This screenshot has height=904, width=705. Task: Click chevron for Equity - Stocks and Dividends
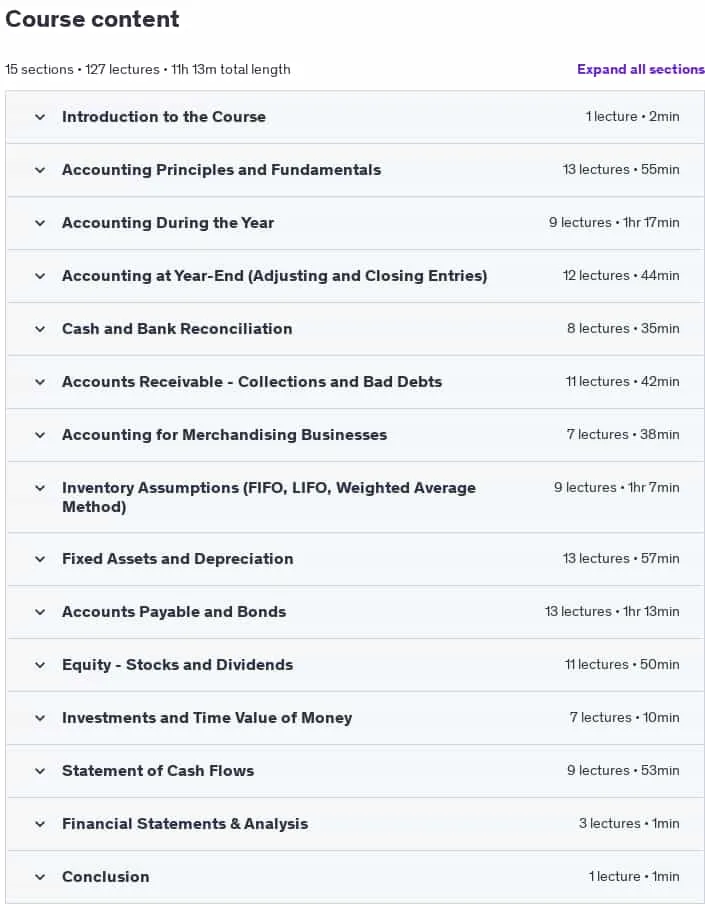pos(40,665)
